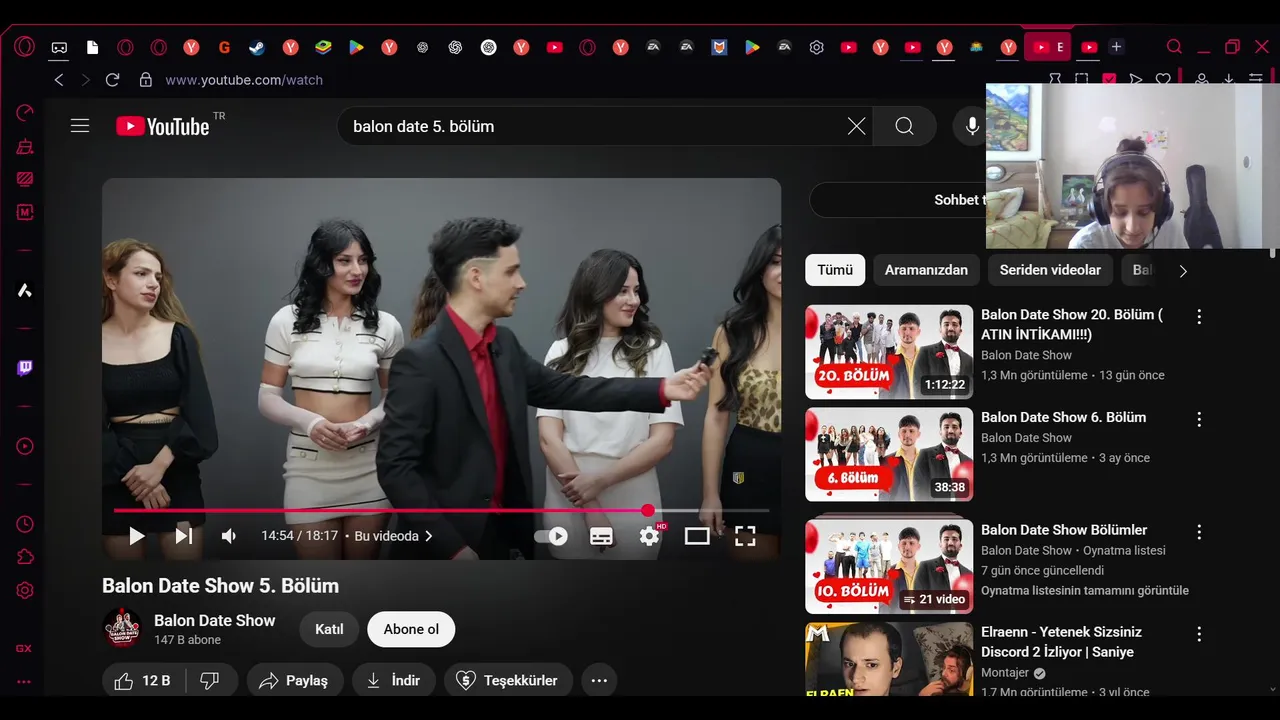Switch to the G-logo tab
This screenshot has height=720, width=1280.
coord(224,47)
